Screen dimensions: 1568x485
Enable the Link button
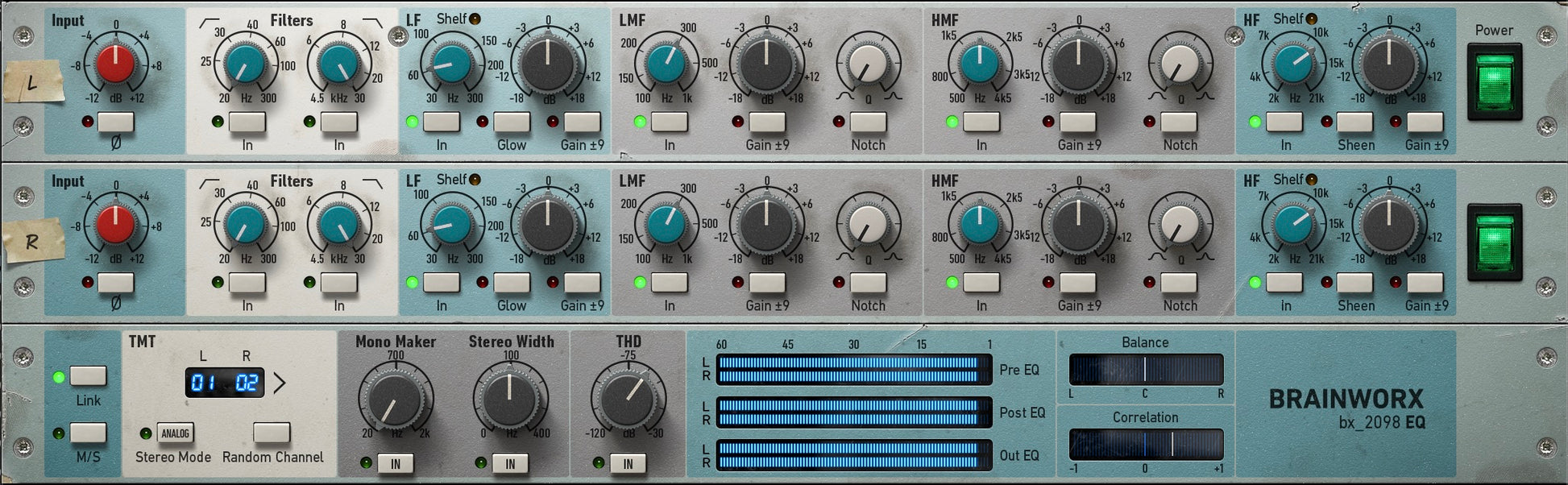coord(88,376)
